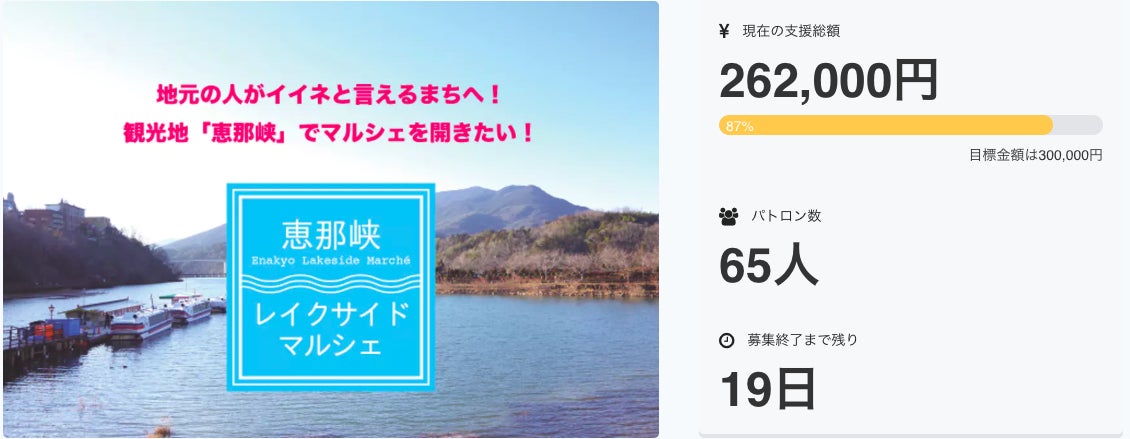Screen dimensions: 1130x439
Task: Click the 19日 remaining days value
Action: point(767,389)
